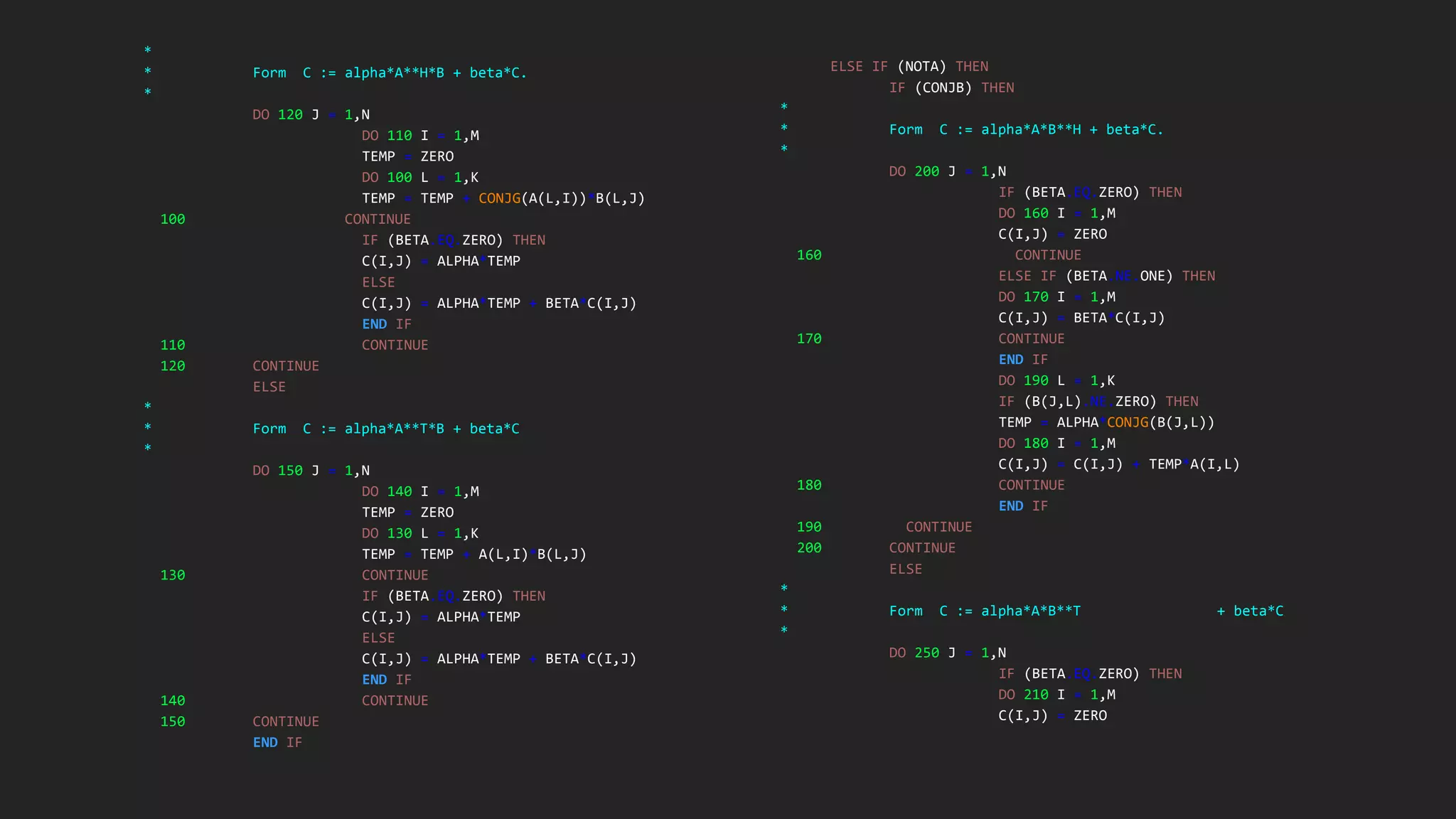Click the 'DO 120 J = 1,N' statement

click(311, 114)
